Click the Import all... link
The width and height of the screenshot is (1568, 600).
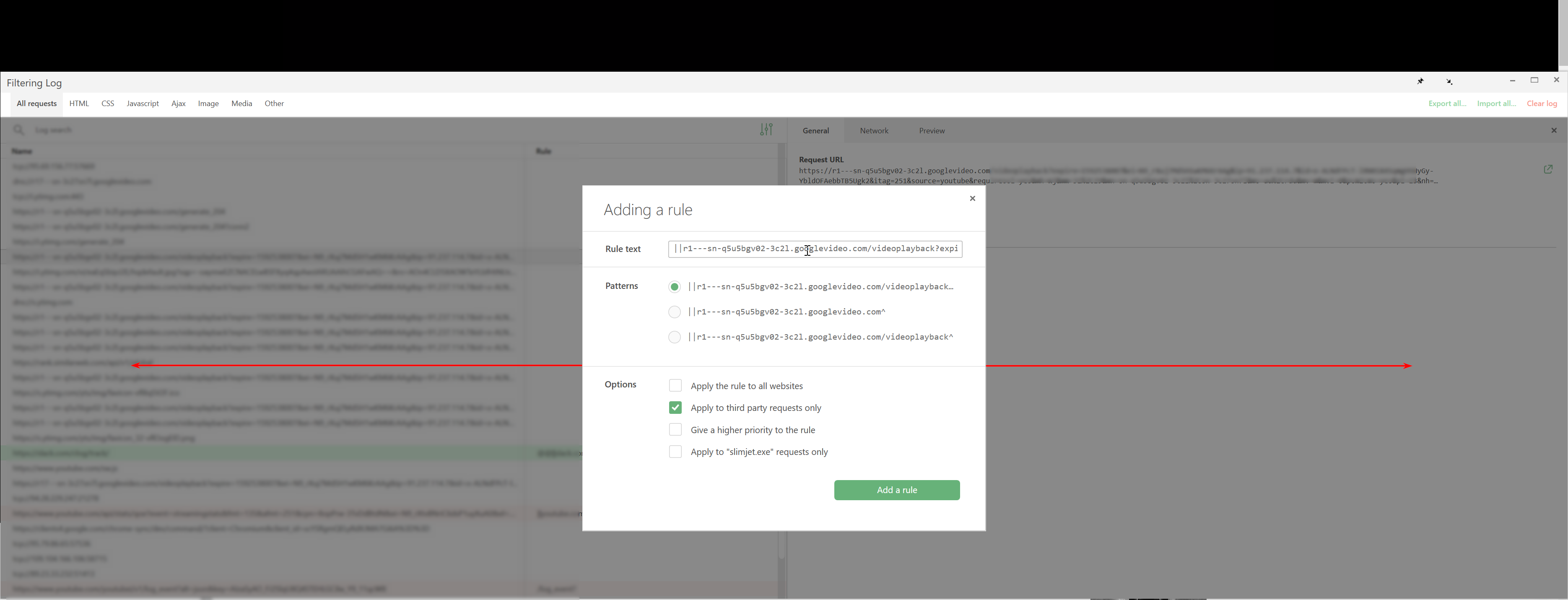coord(1496,104)
